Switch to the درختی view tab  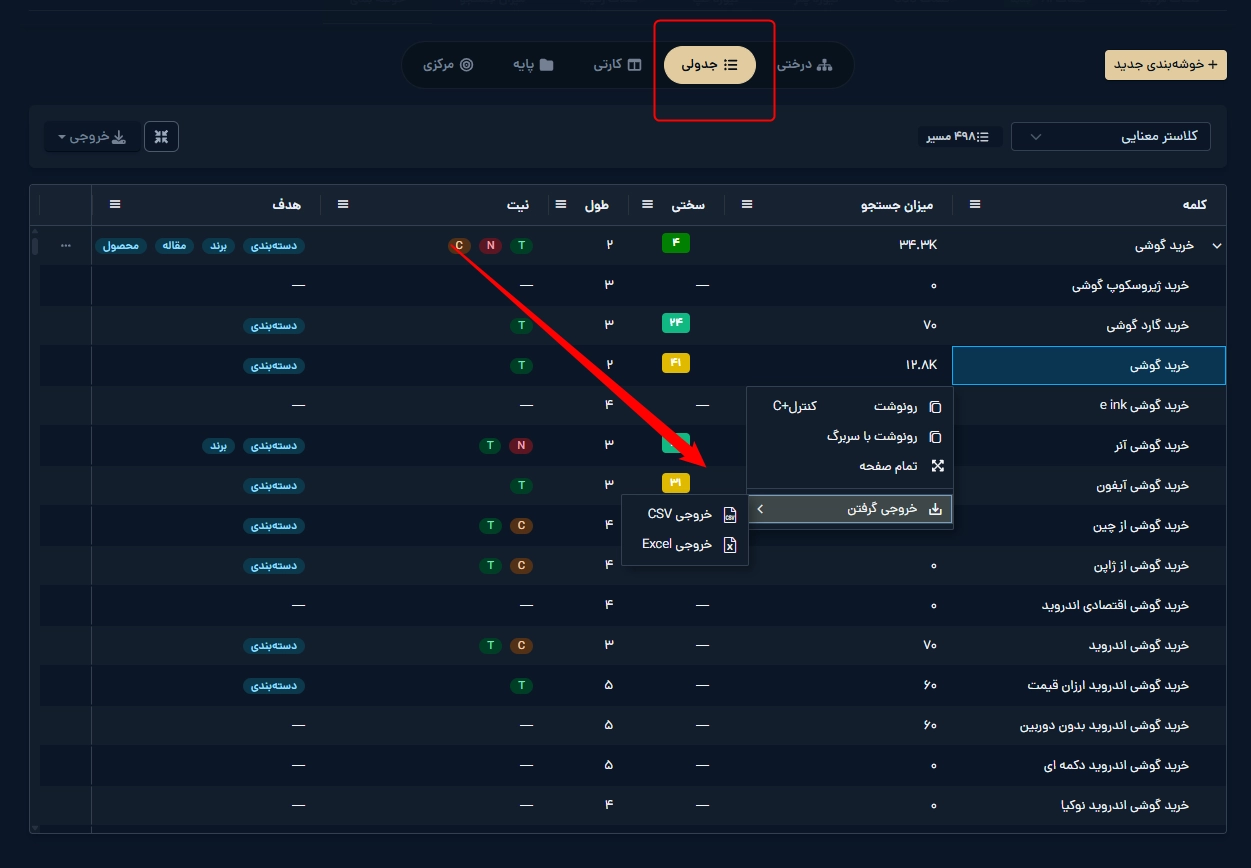coord(804,65)
